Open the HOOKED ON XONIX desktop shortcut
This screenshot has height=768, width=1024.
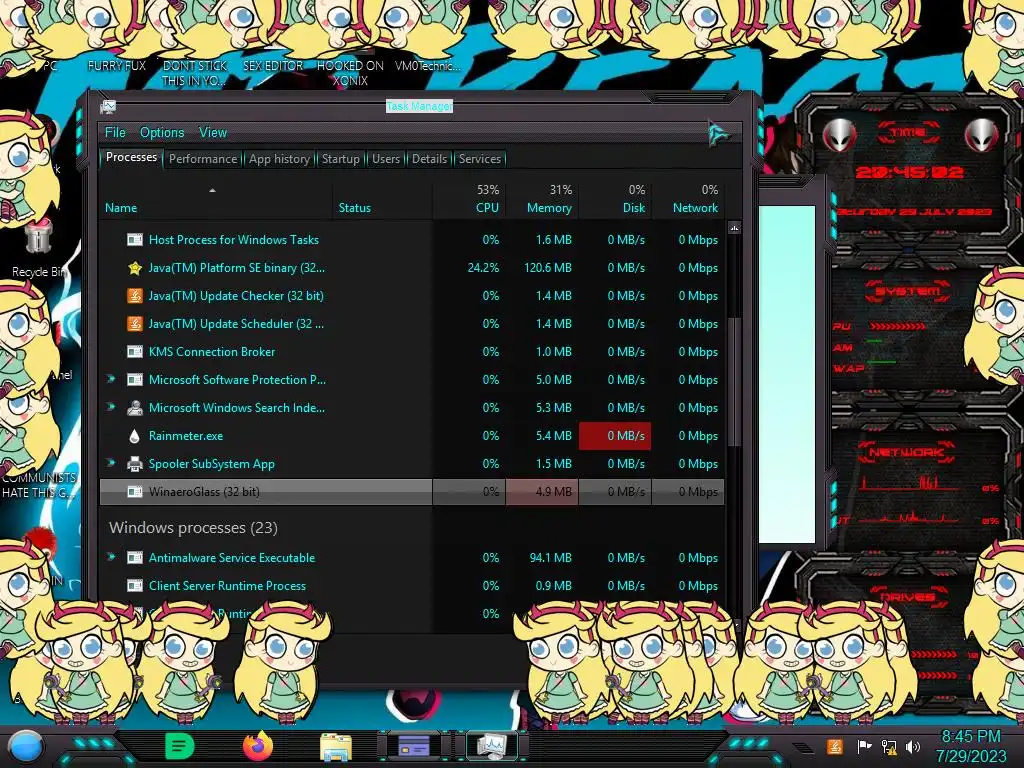[x=350, y=73]
